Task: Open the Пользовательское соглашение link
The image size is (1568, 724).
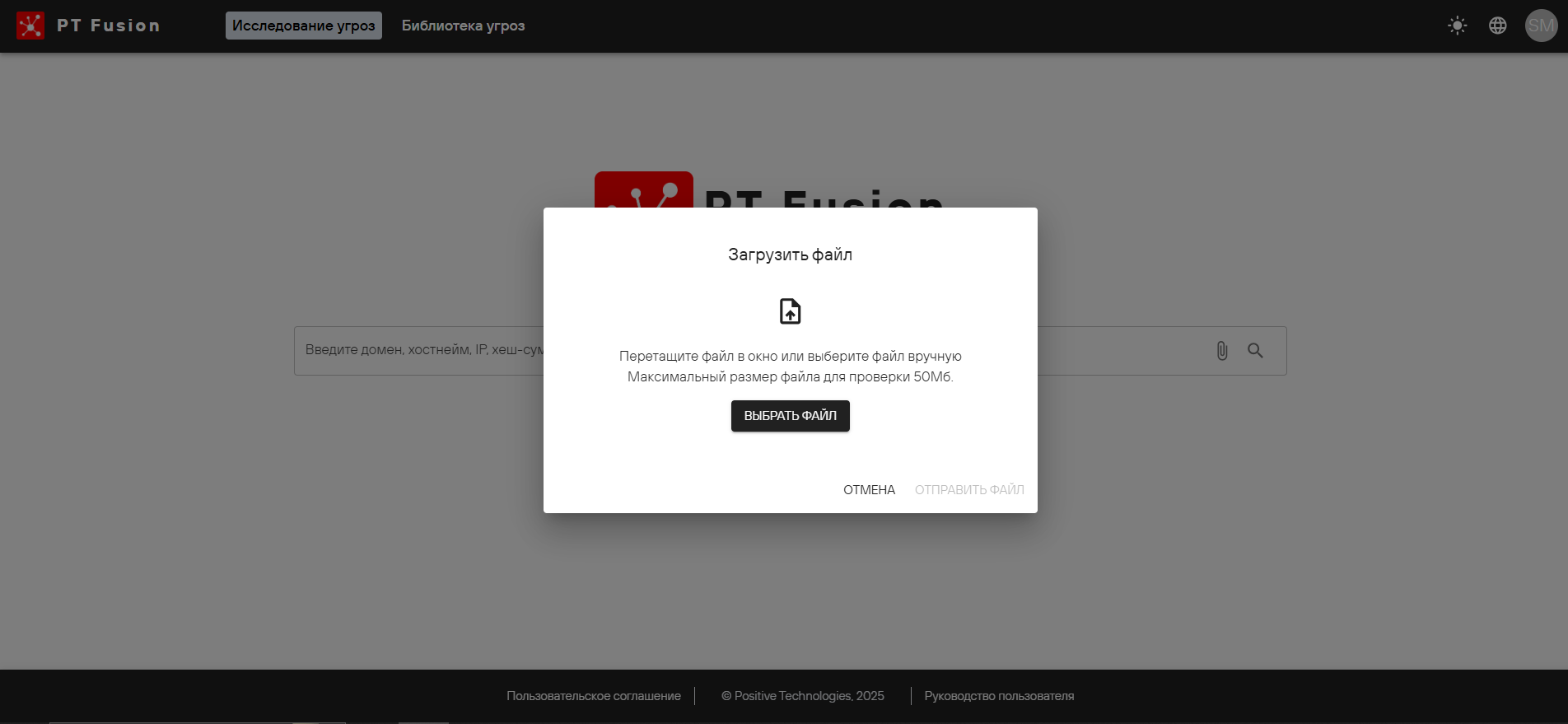Action: point(593,696)
